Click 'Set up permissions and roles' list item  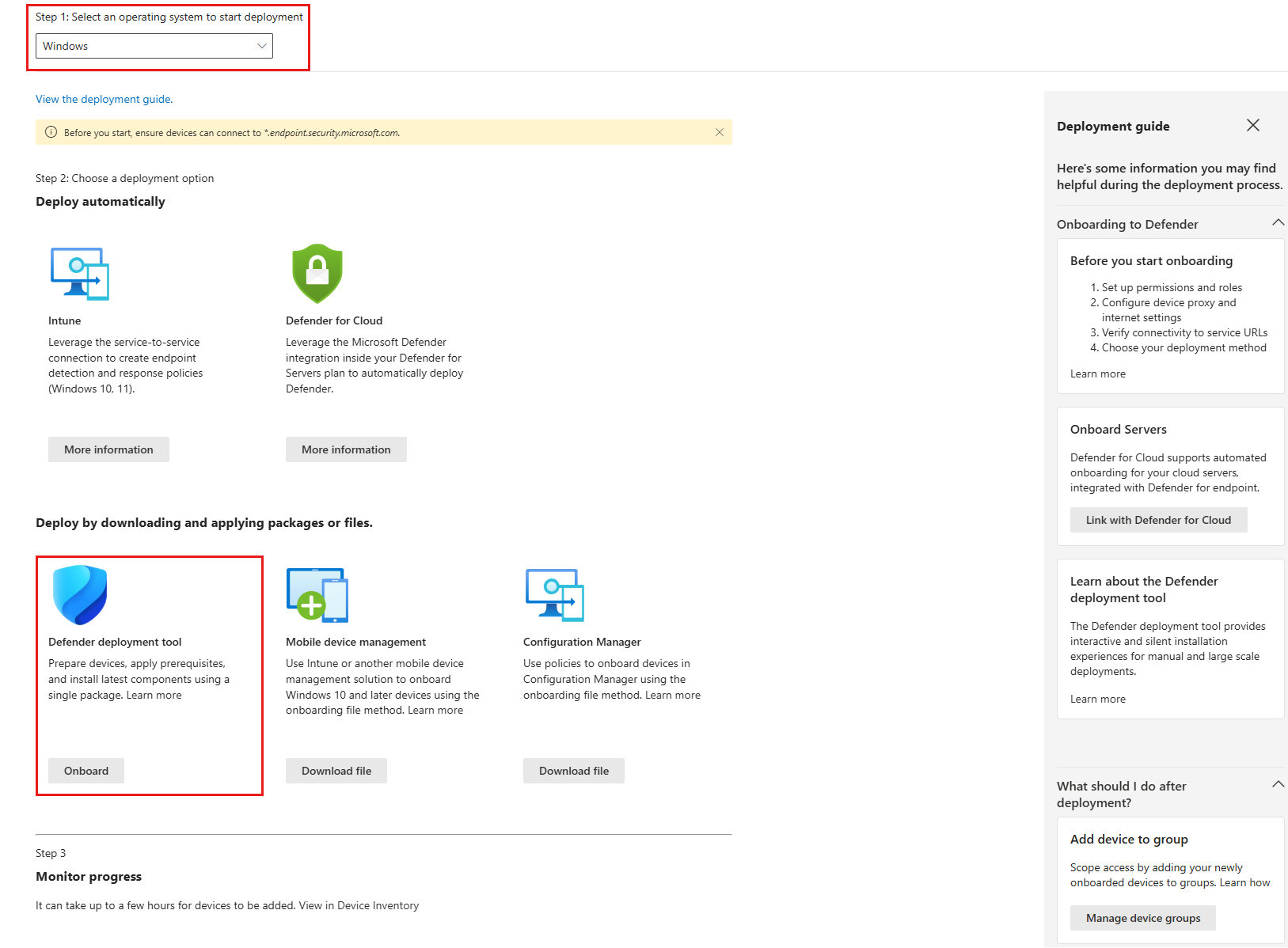(x=1172, y=287)
